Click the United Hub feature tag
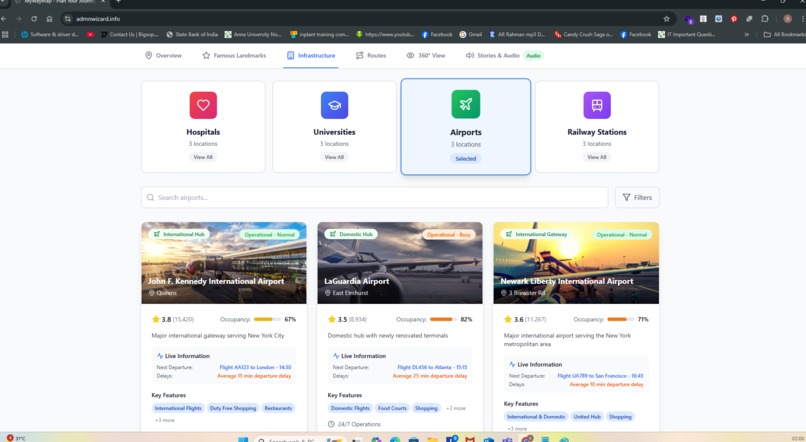Image resolution: width=806 pixels, height=442 pixels. [587, 417]
